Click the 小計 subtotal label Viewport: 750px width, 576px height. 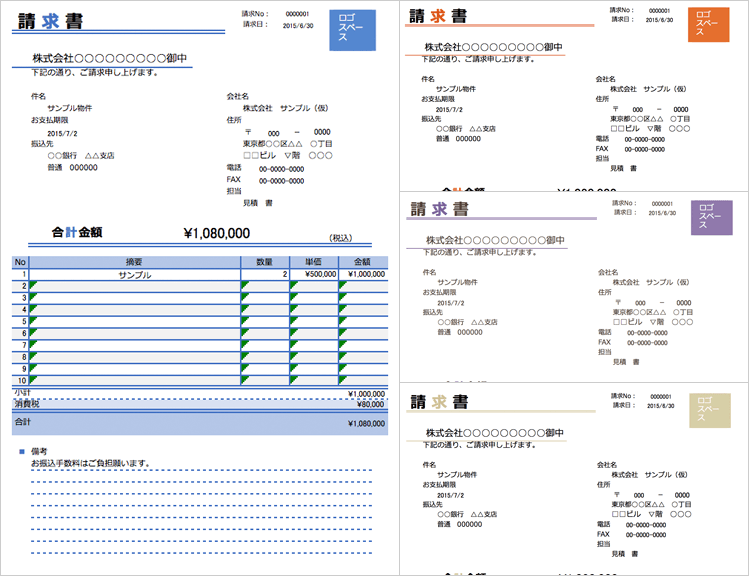22,392
